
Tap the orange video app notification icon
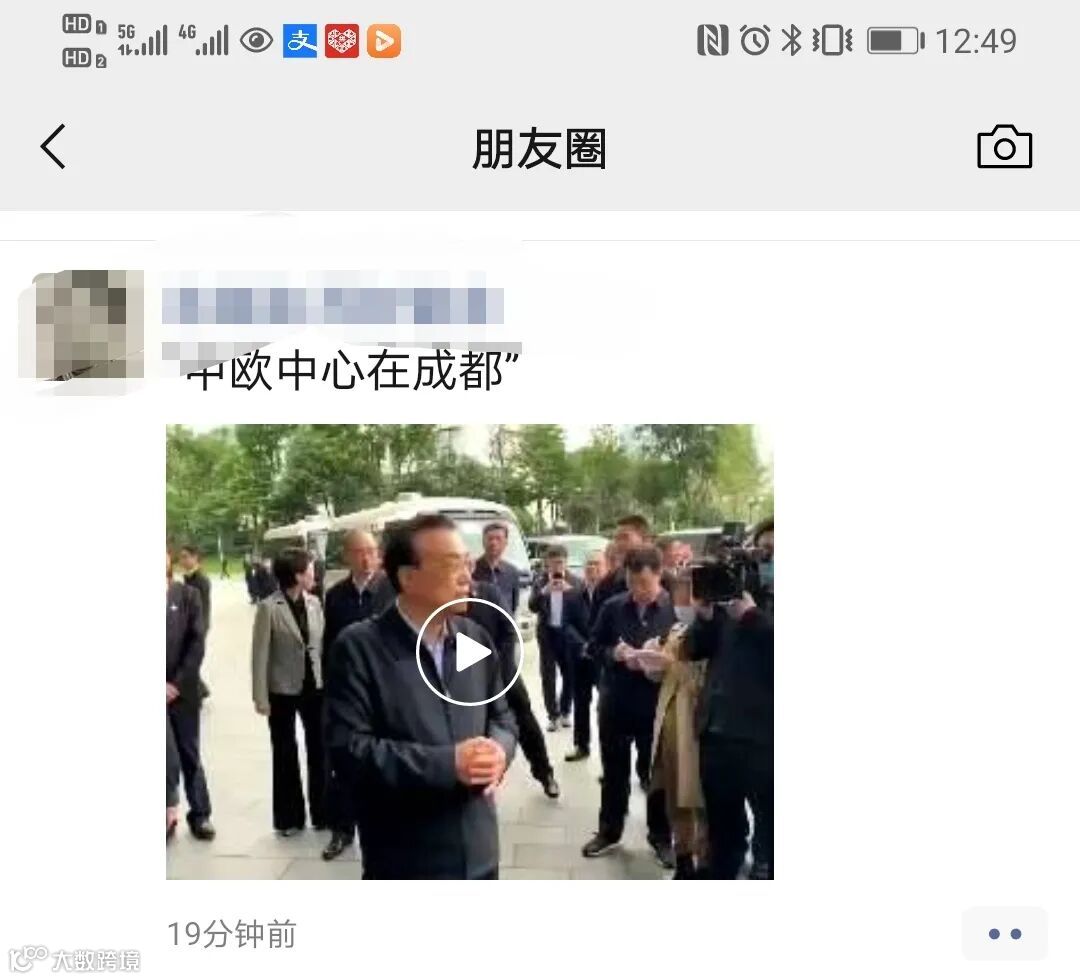(x=384, y=41)
